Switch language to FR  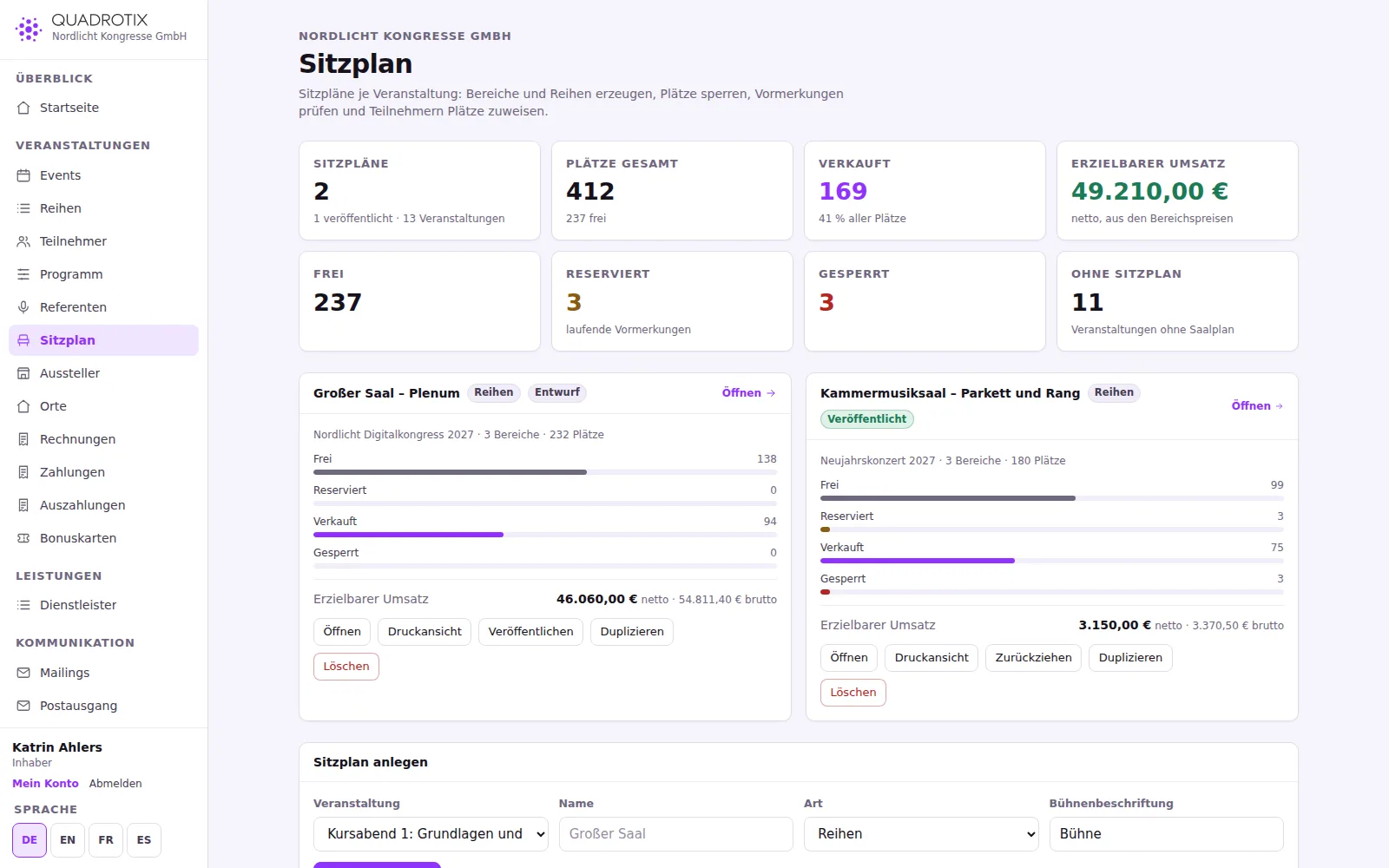coord(106,840)
